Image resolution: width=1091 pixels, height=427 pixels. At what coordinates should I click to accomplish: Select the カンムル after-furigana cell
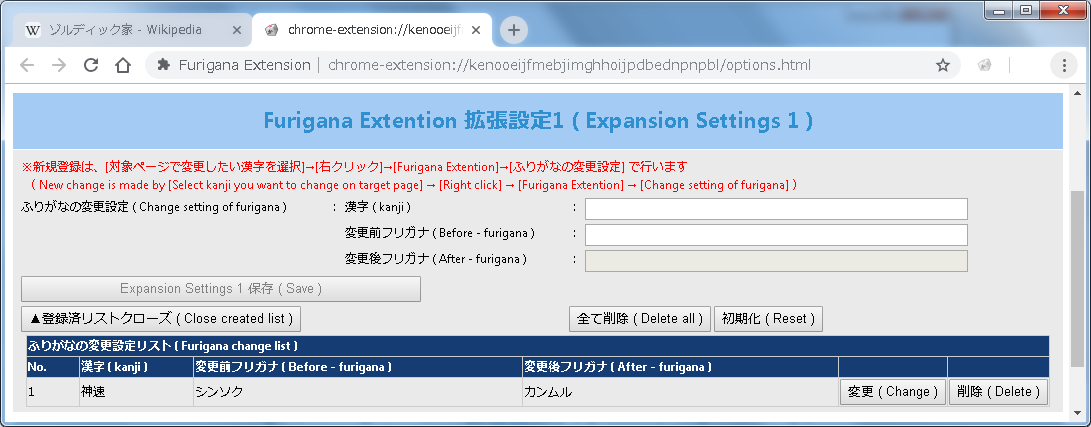pyautogui.click(x=680, y=392)
